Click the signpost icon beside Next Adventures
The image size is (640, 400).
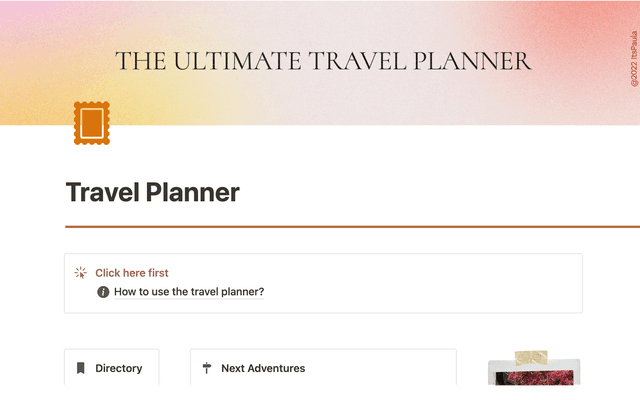(x=206, y=368)
